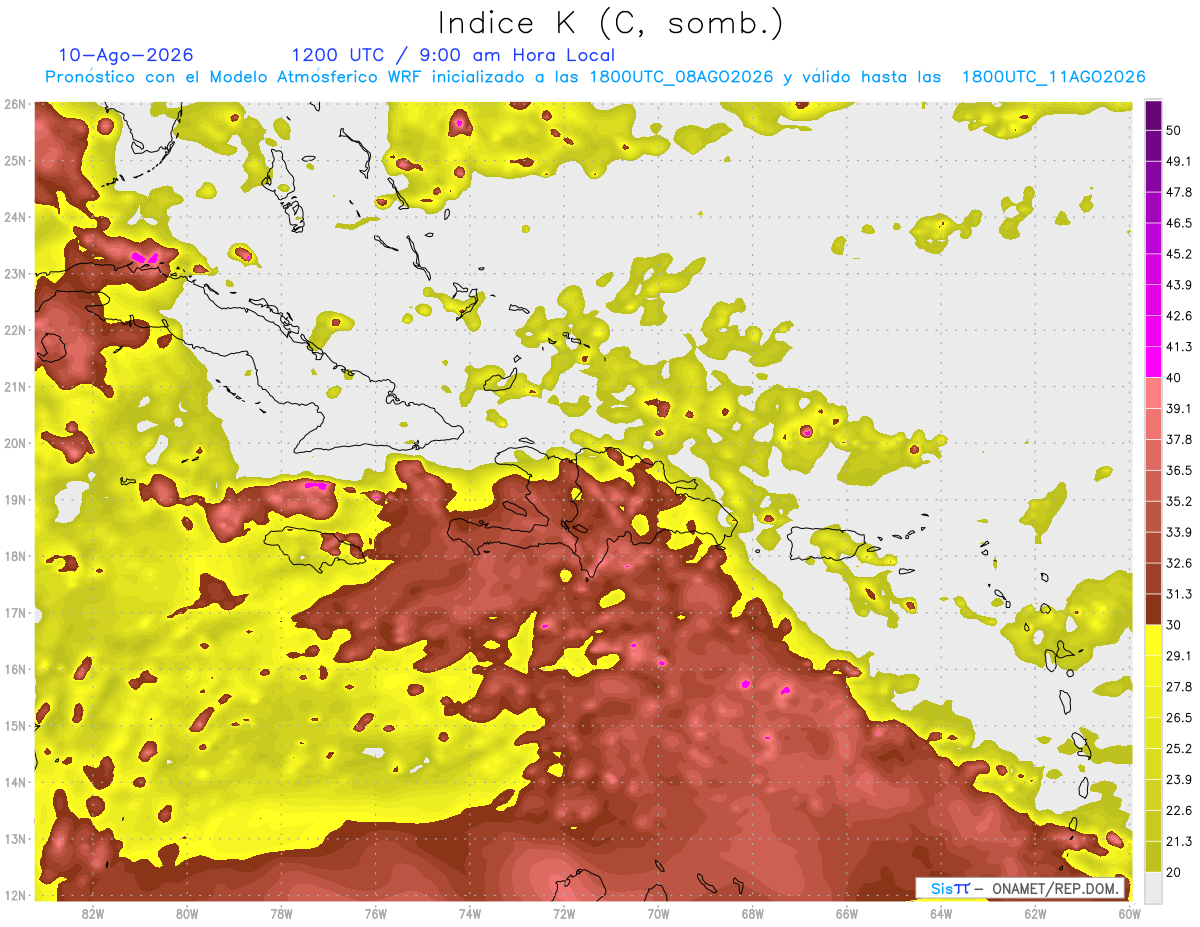Viewport: 1200px width, 927px height.
Task: Click the 'SisTT - ONAMET/REP.DOM.' logo box
Action: (1020, 888)
